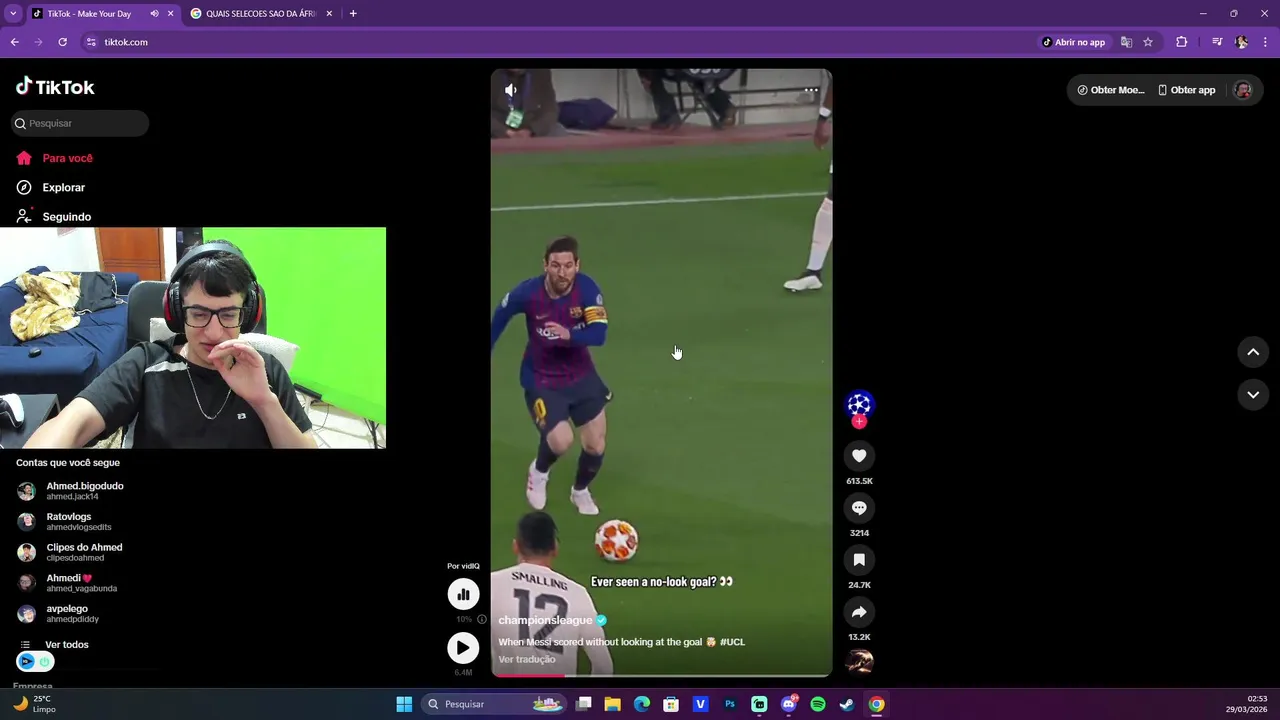
Task: Open the media controls icon in toolbar
Action: tap(1217, 42)
